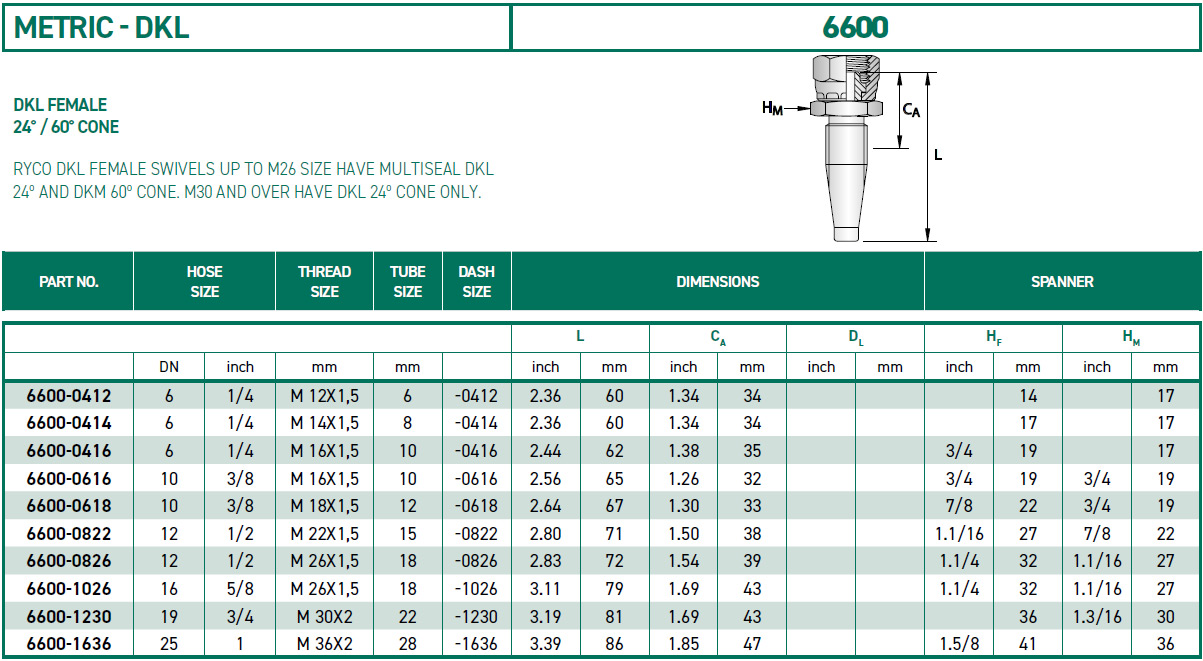The width and height of the screenshot is (1203, 661).
Task: Click CA value 47 mm
Action: pyautogui.click(x=752, y=643)
